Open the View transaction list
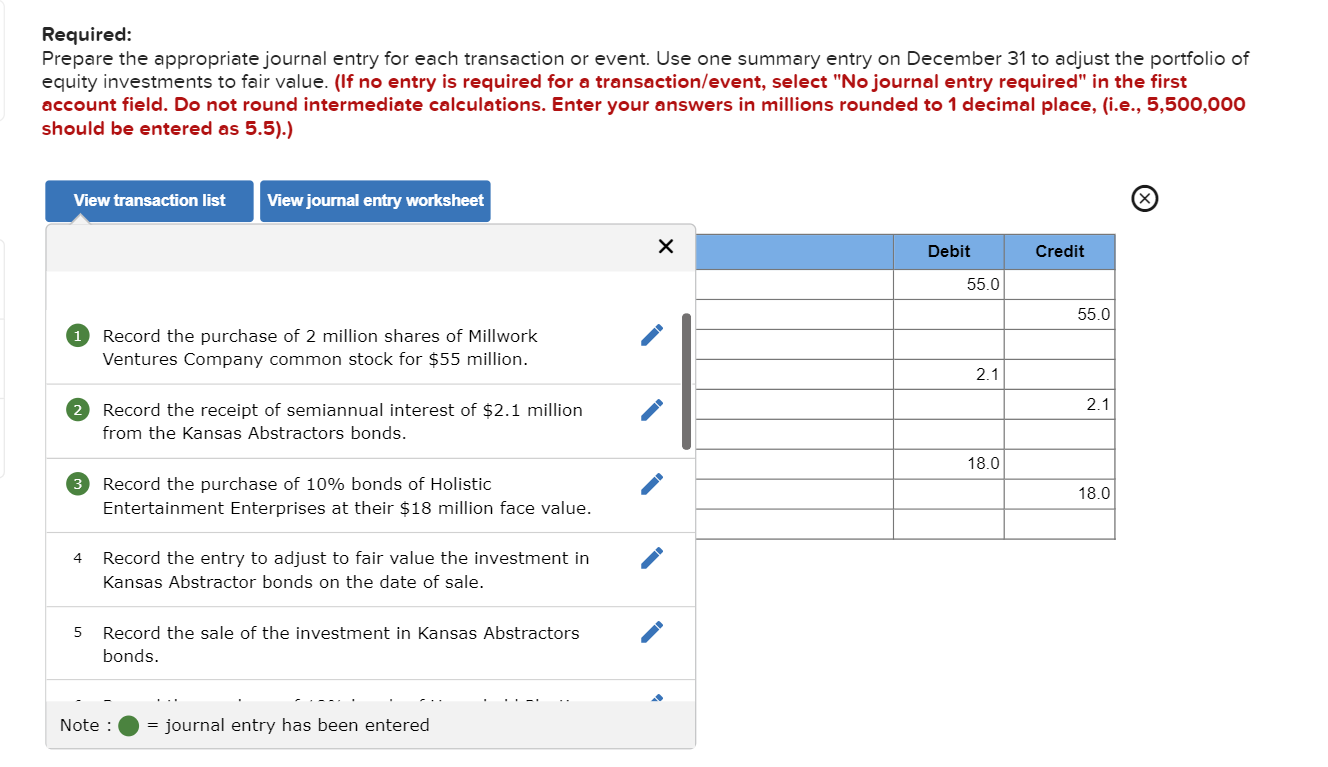 point(148,201)
